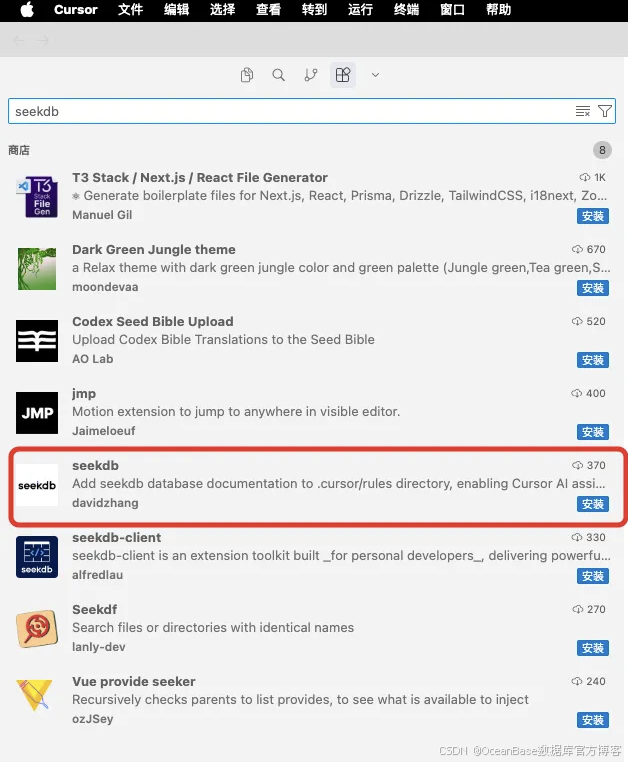Click publisher name alfredlau
The image size is (628, 762).
point(98,574)
